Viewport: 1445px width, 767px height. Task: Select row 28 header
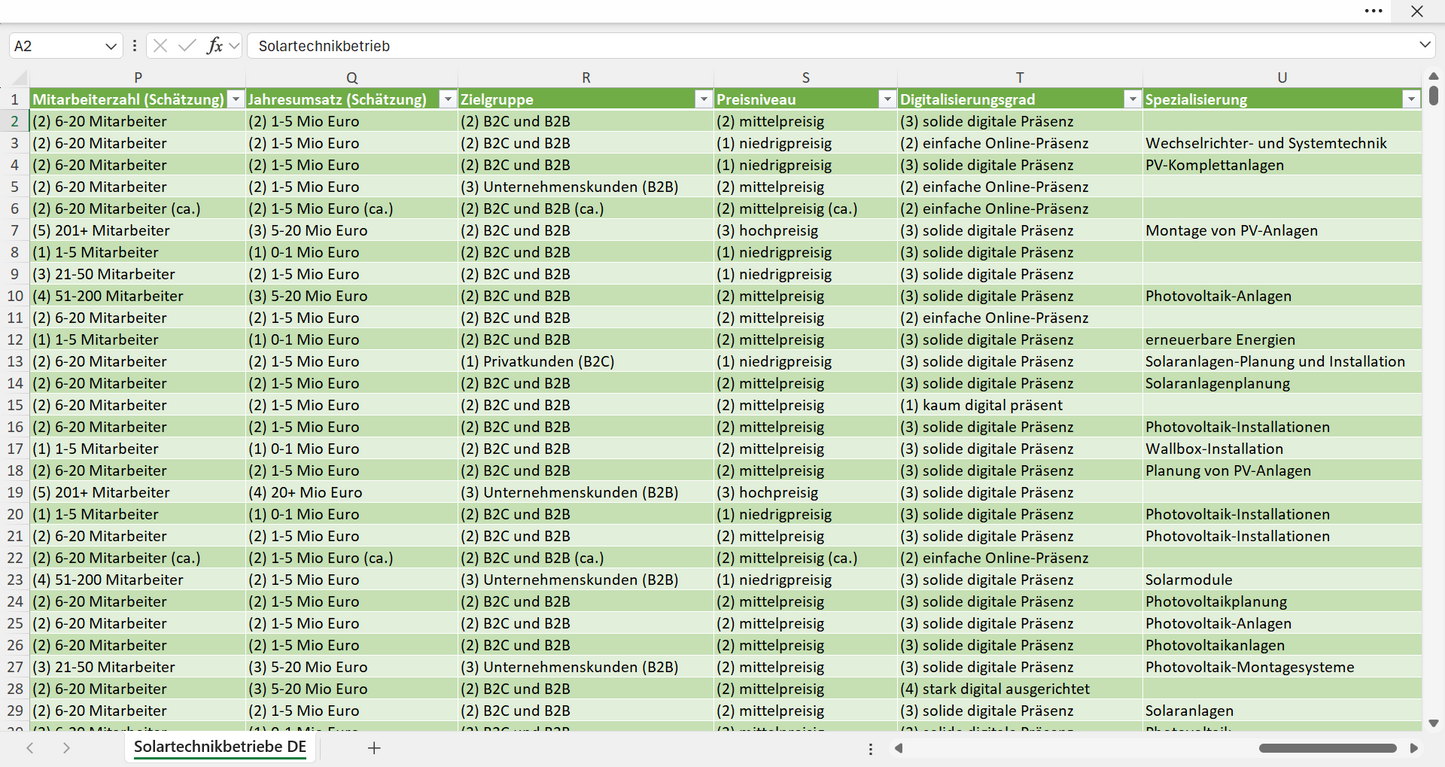pyautogui.click(x=15, y=688)
